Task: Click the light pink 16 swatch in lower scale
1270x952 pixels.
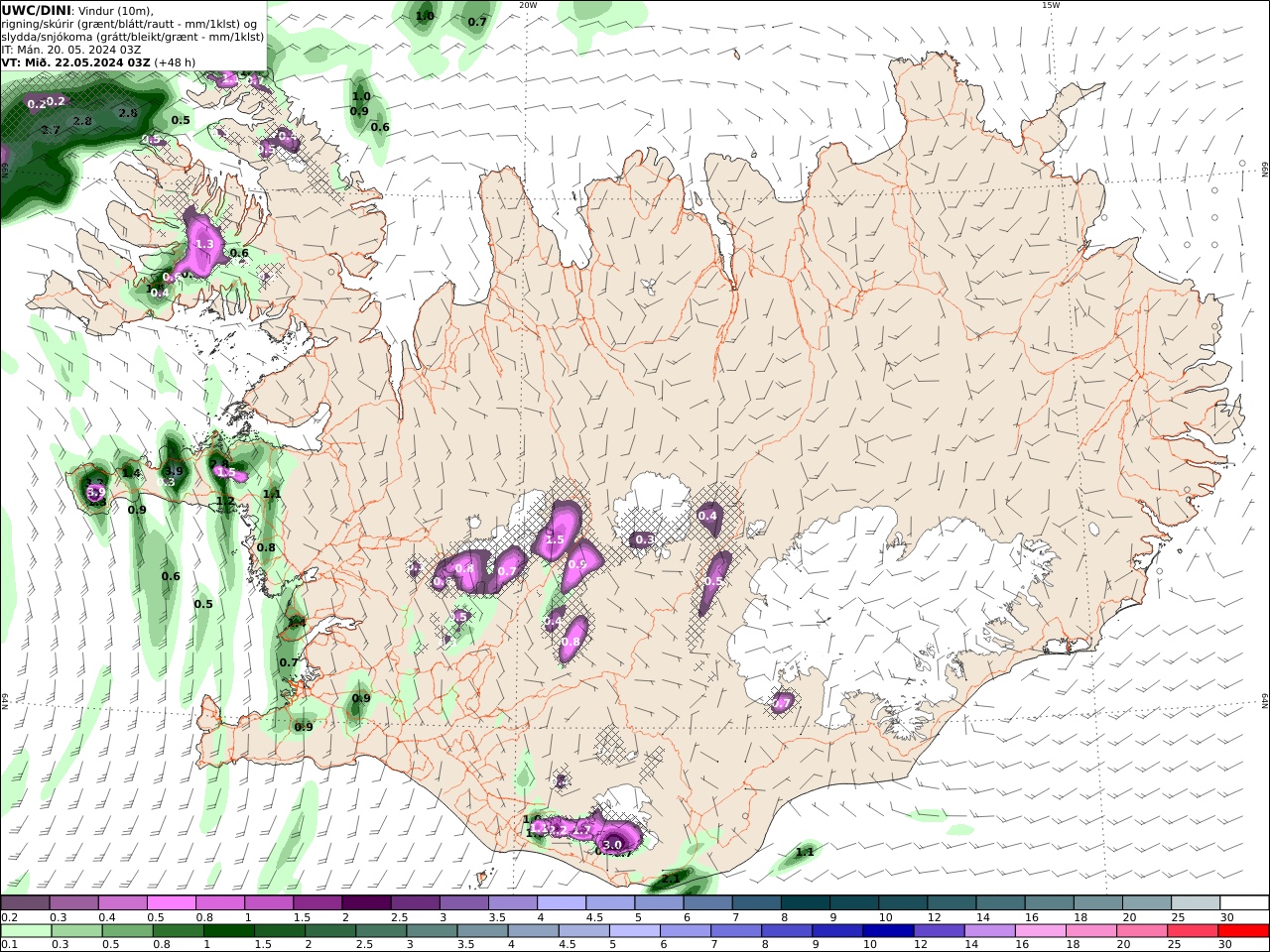Action: (1040, 930)
